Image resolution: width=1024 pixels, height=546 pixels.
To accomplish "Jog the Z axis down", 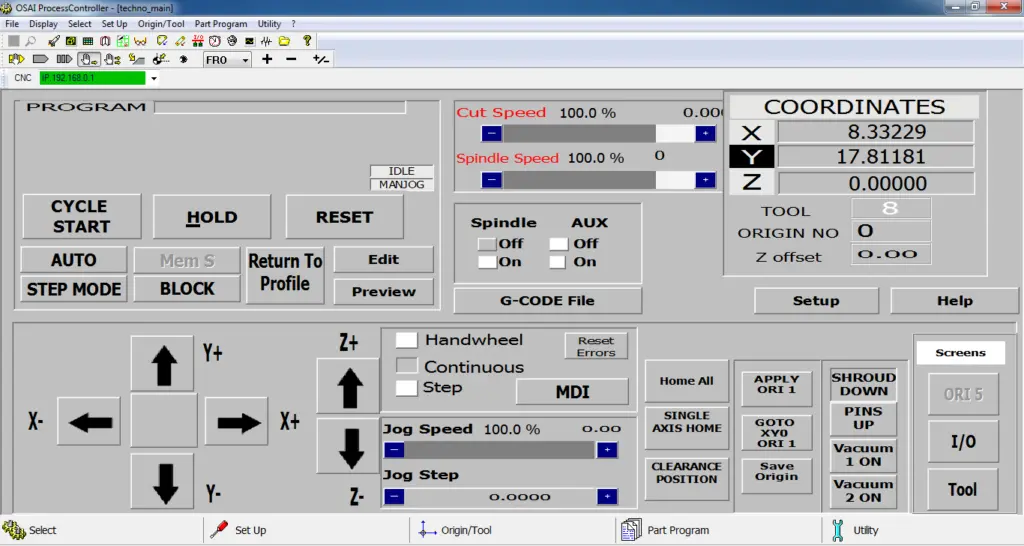I will 349,446.
